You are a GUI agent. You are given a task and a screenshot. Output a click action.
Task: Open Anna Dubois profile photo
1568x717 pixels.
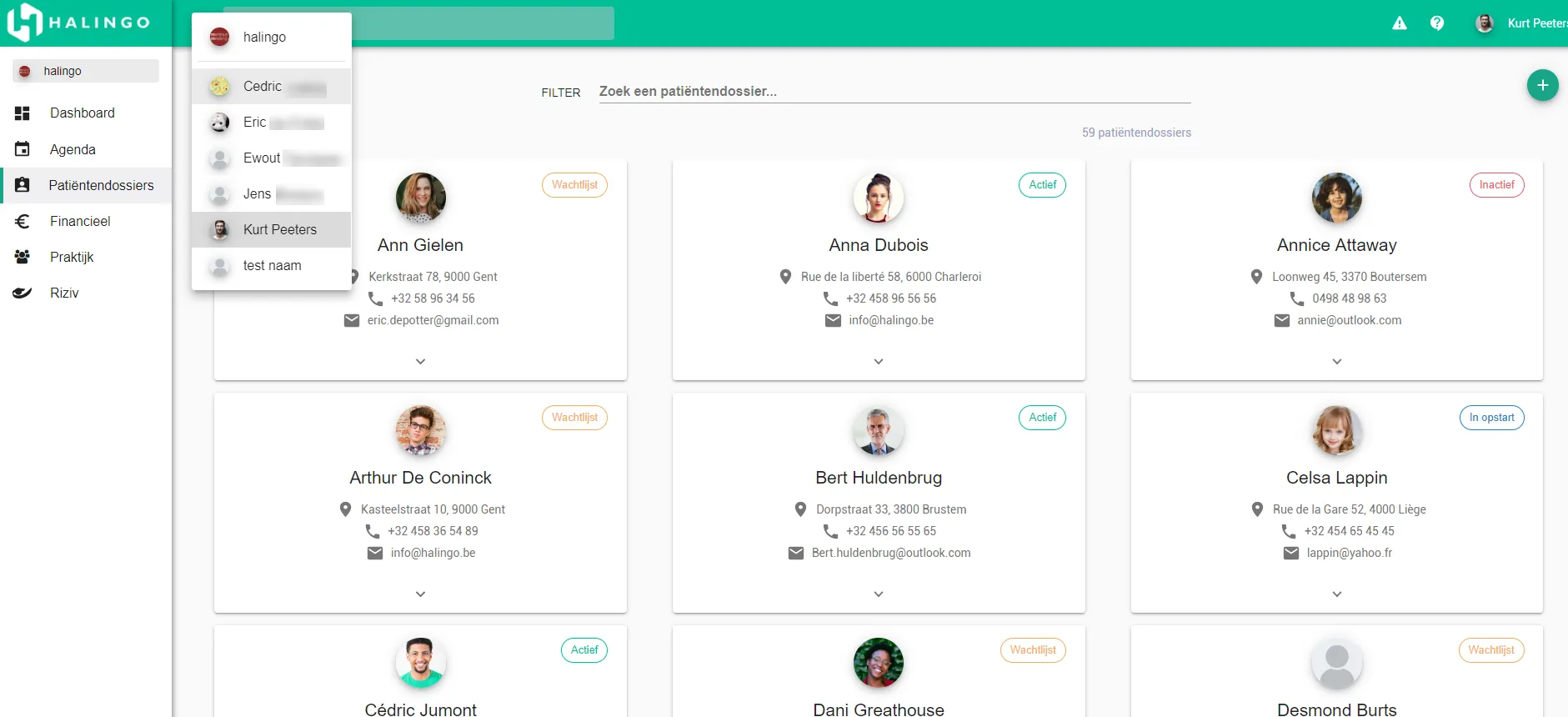click(x=879, y=198)
